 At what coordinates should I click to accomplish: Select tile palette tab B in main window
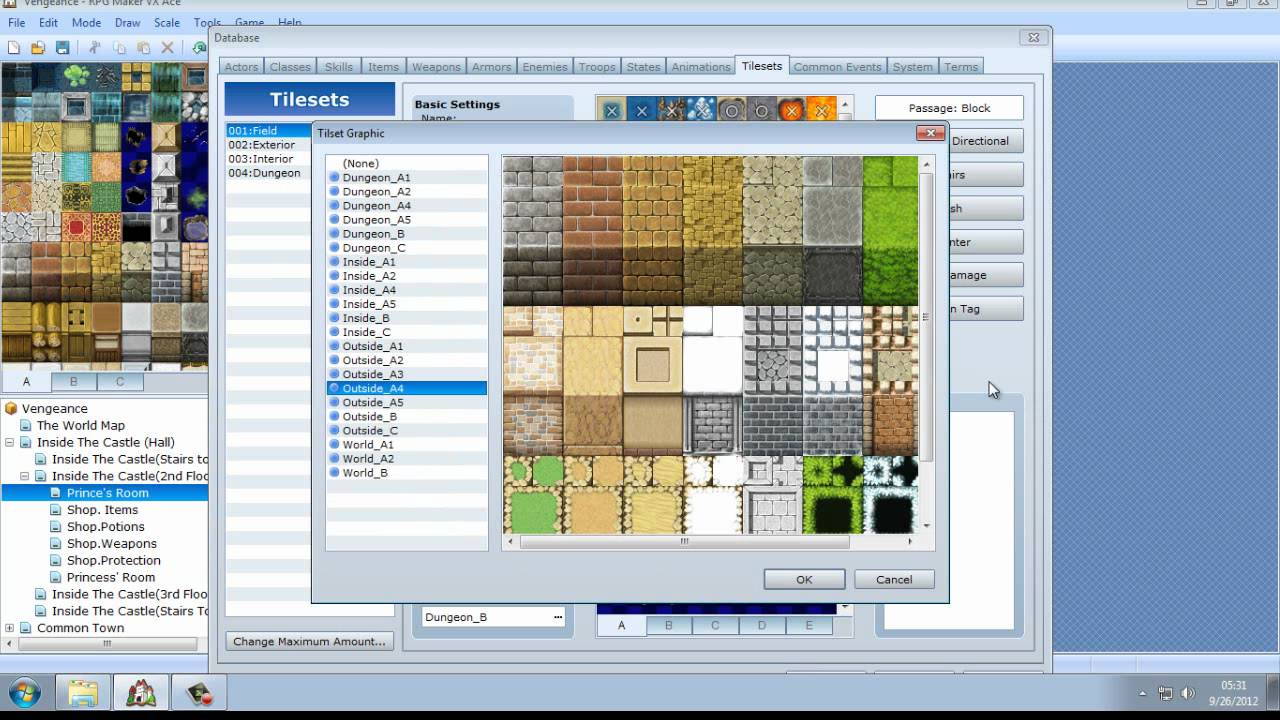(x=73, y=381)
